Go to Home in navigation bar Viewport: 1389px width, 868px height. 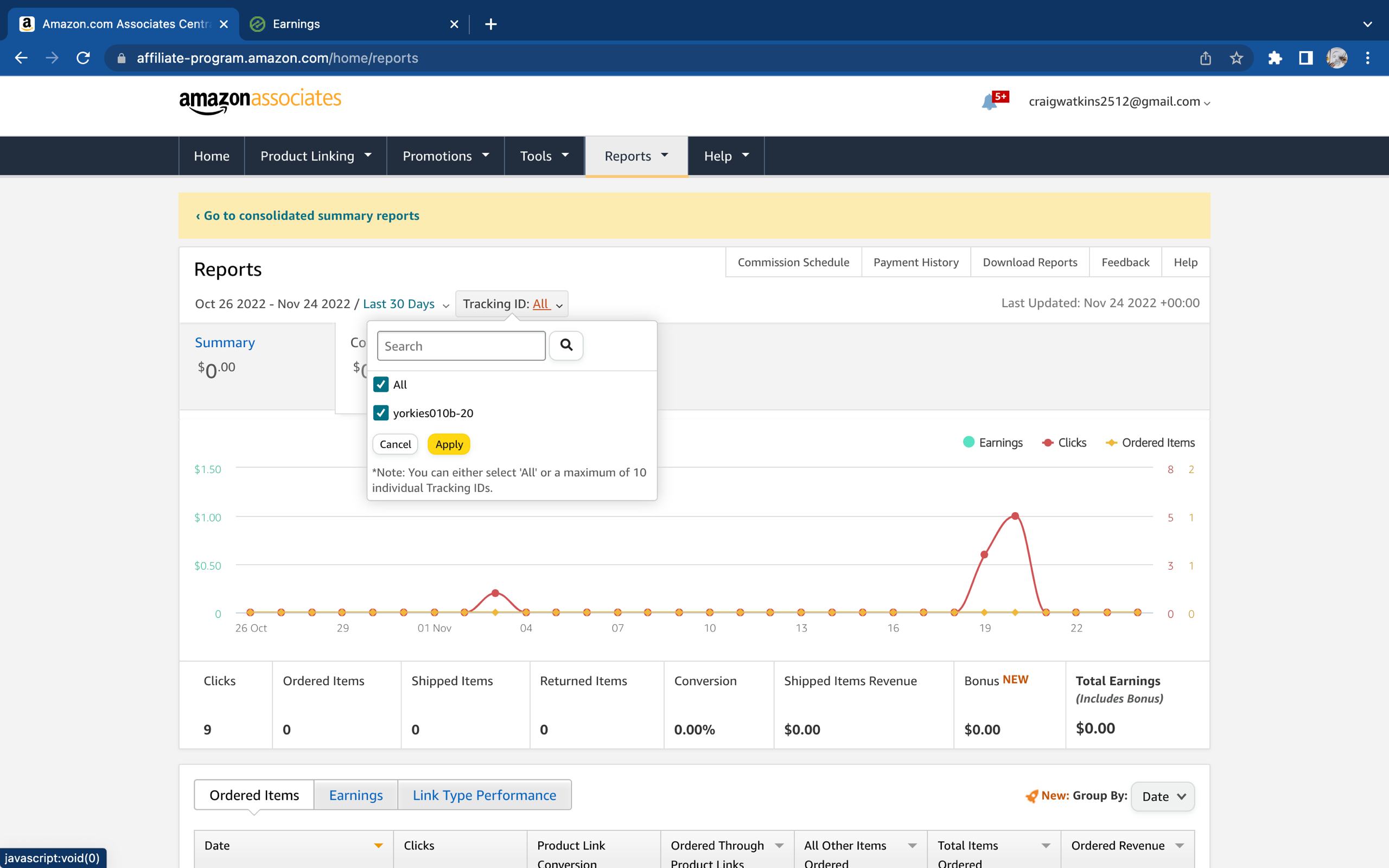click(212, 156)
